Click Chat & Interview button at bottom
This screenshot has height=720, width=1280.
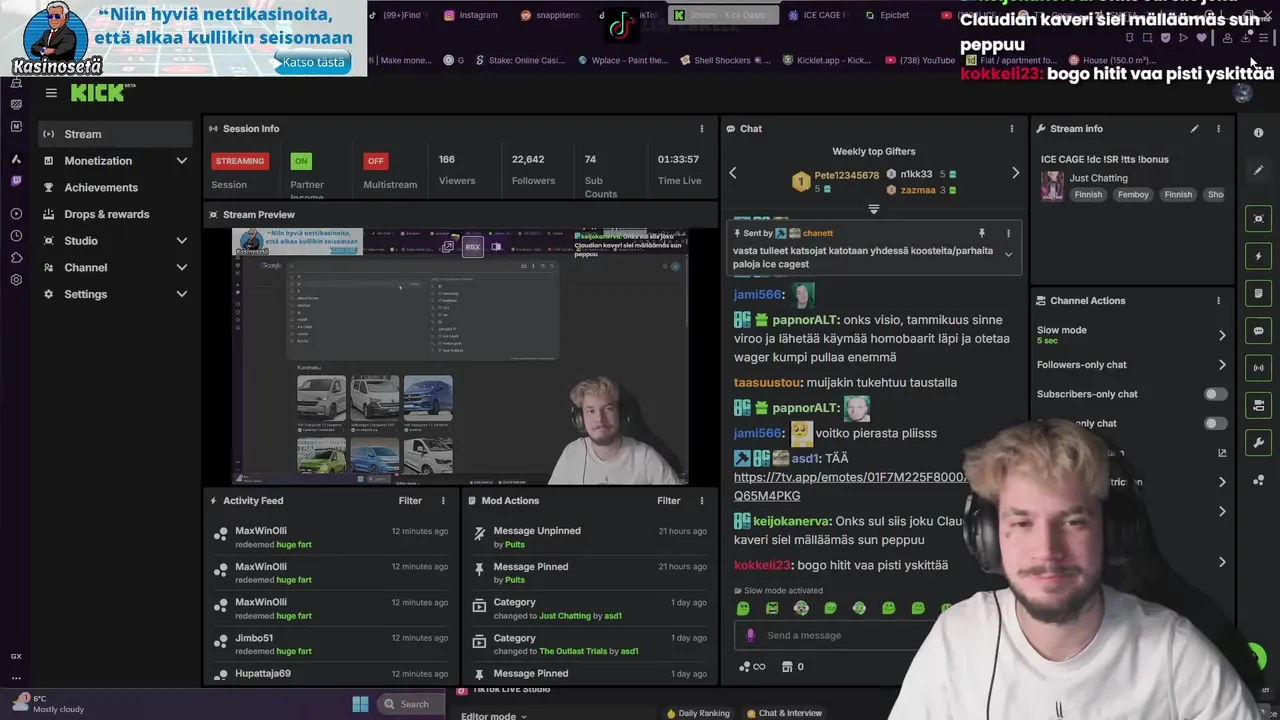[783, 713]
